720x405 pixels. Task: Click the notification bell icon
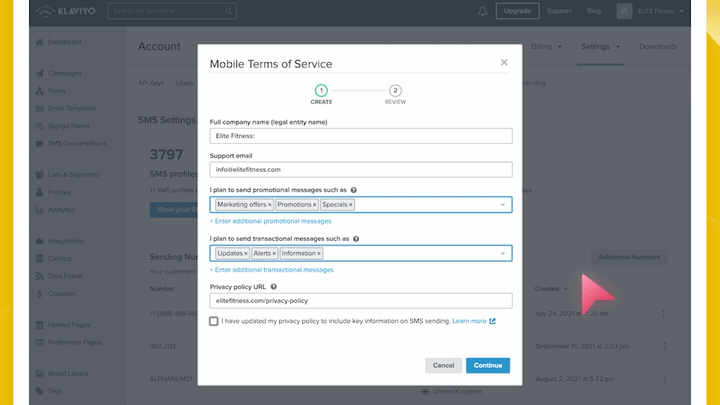(x=482, y=11)
